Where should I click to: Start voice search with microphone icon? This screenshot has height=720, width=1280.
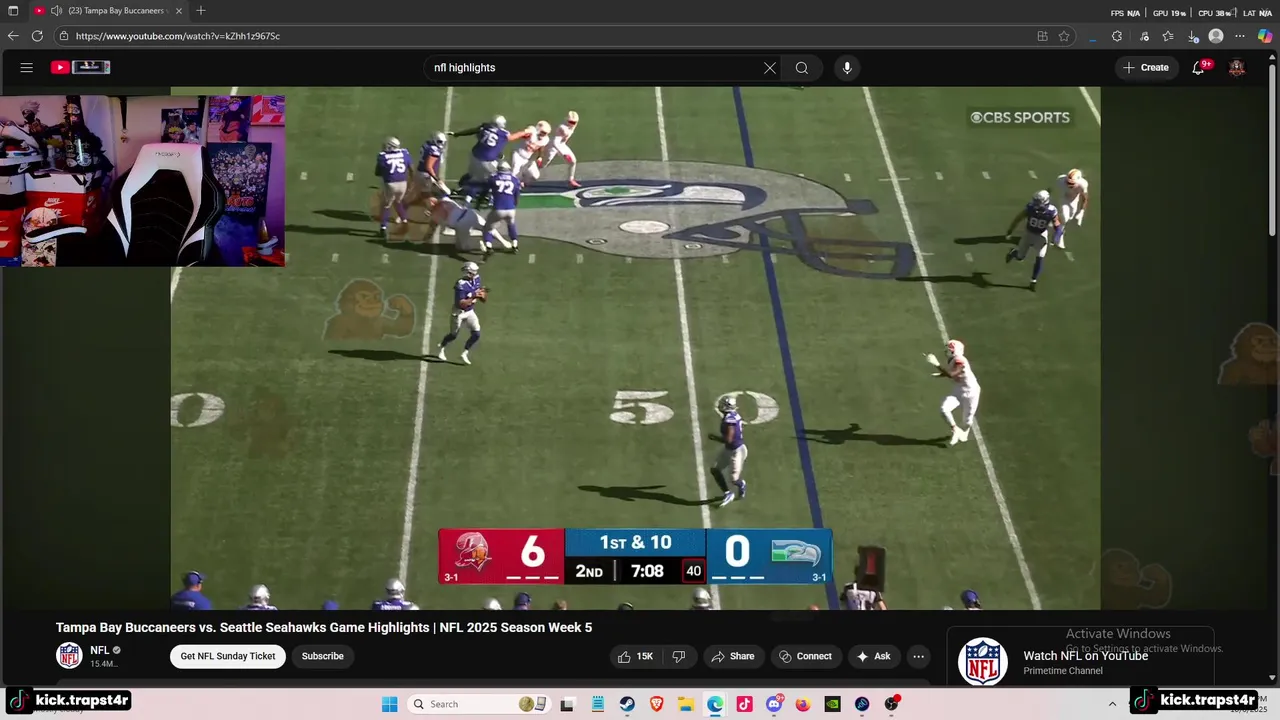847,68
